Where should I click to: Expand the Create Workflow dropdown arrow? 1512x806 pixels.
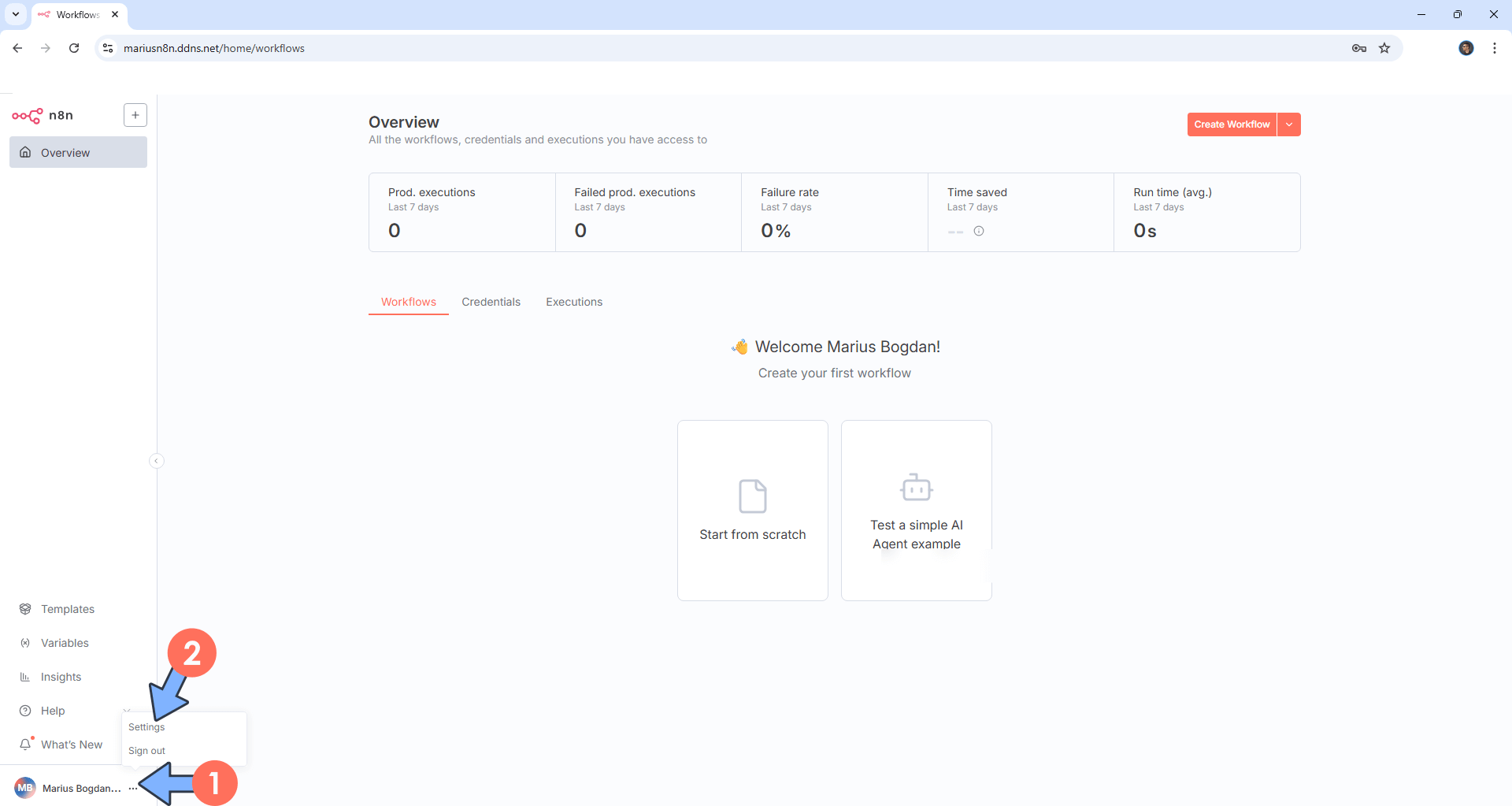[1289, 124]
